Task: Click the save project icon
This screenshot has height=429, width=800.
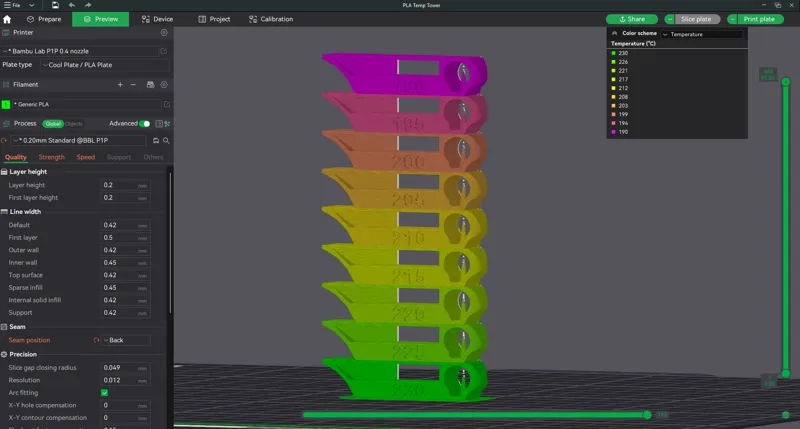Action: (x=55, y=5)
